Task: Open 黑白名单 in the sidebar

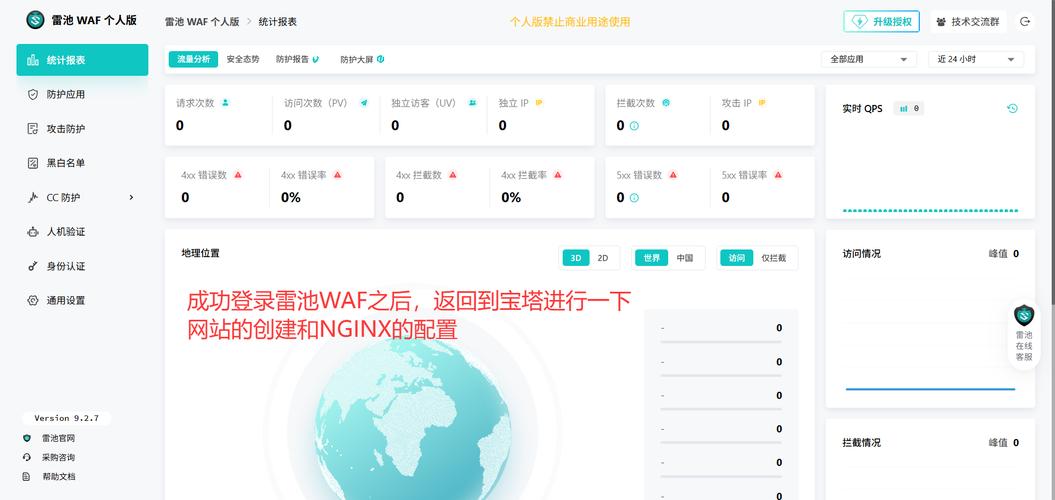Action: [82, 163]
